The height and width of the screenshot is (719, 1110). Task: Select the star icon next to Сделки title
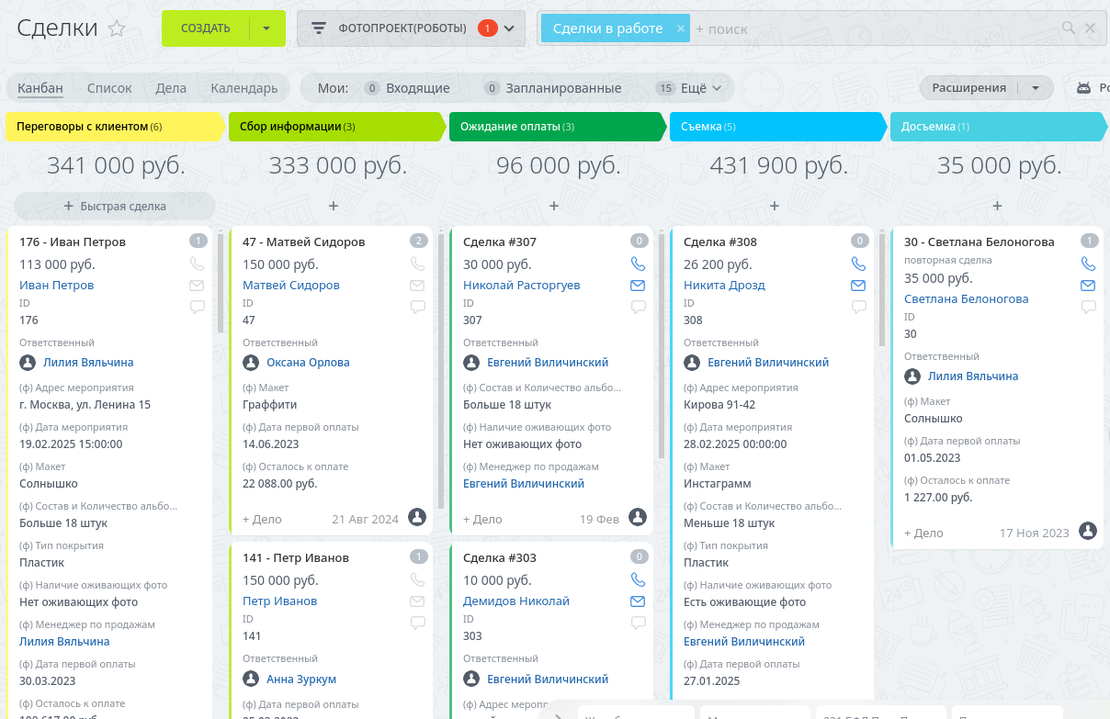(117, 30)
